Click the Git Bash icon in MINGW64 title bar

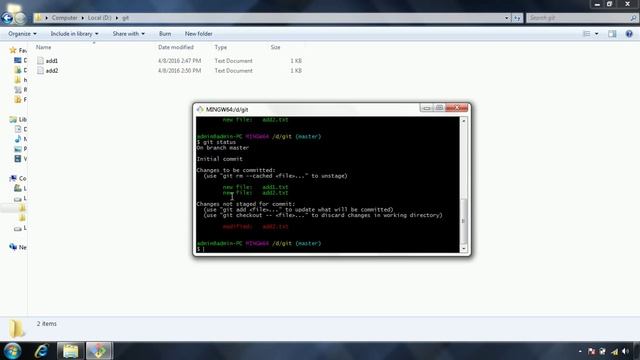coord(200,109)
